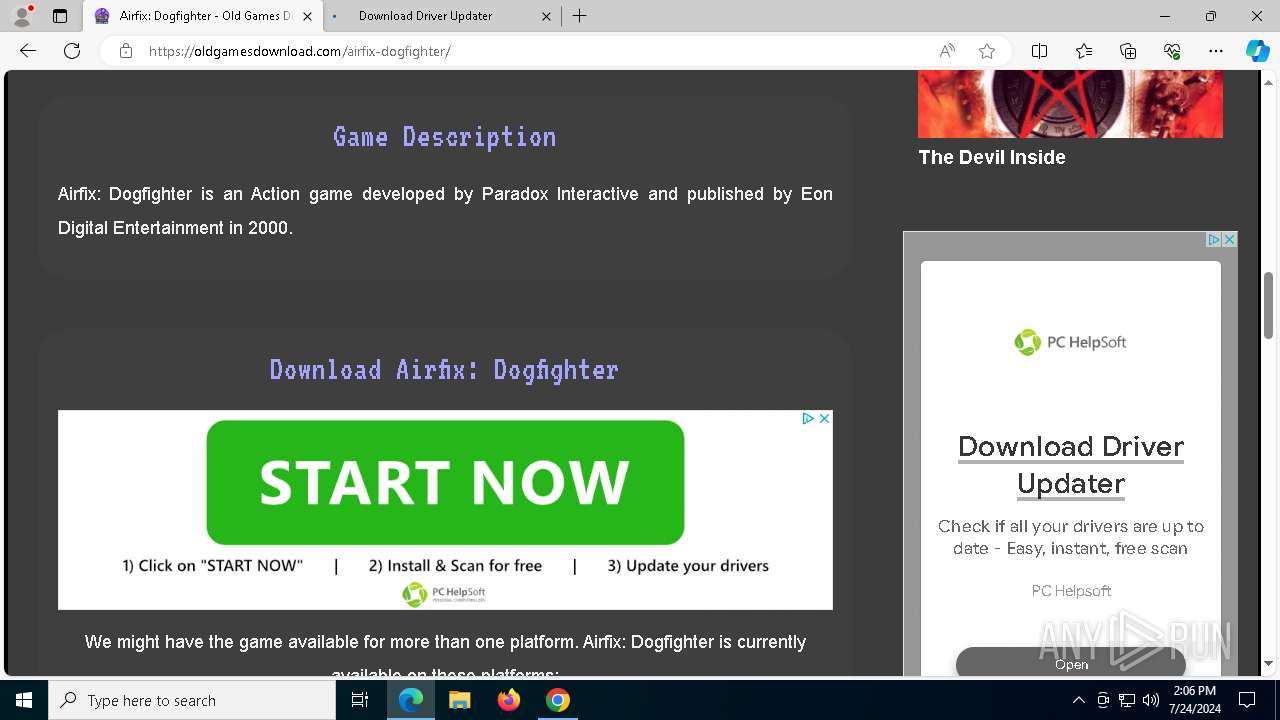Click the browser Back arrow

tap(28, 51)
